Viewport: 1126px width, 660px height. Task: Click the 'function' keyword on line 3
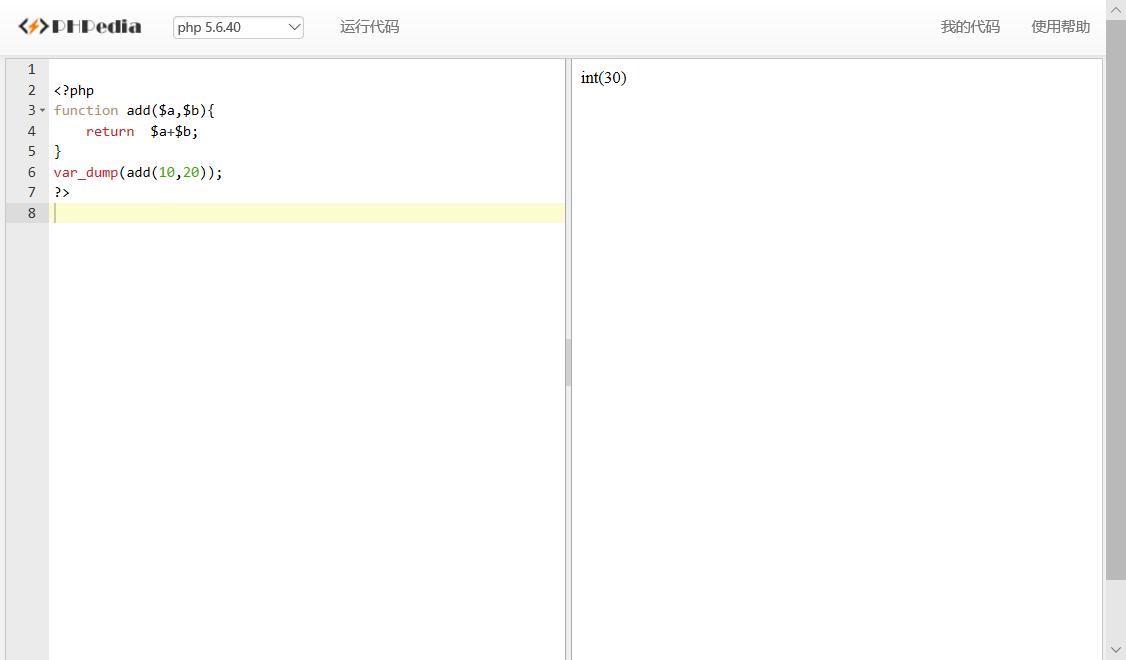point(85,111)
